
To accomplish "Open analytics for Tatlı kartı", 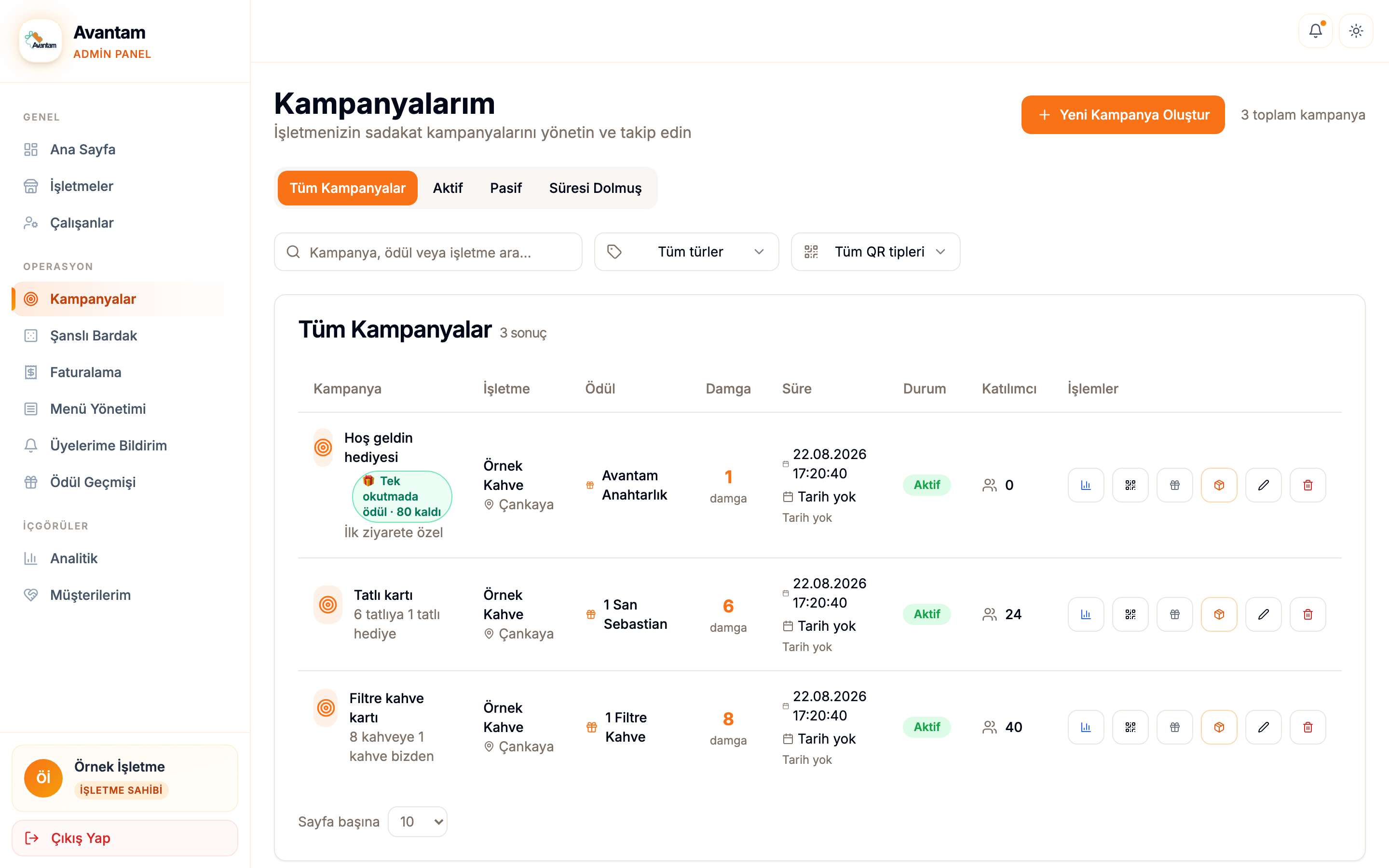I will pyautogui.click(x=1085, y=614).
